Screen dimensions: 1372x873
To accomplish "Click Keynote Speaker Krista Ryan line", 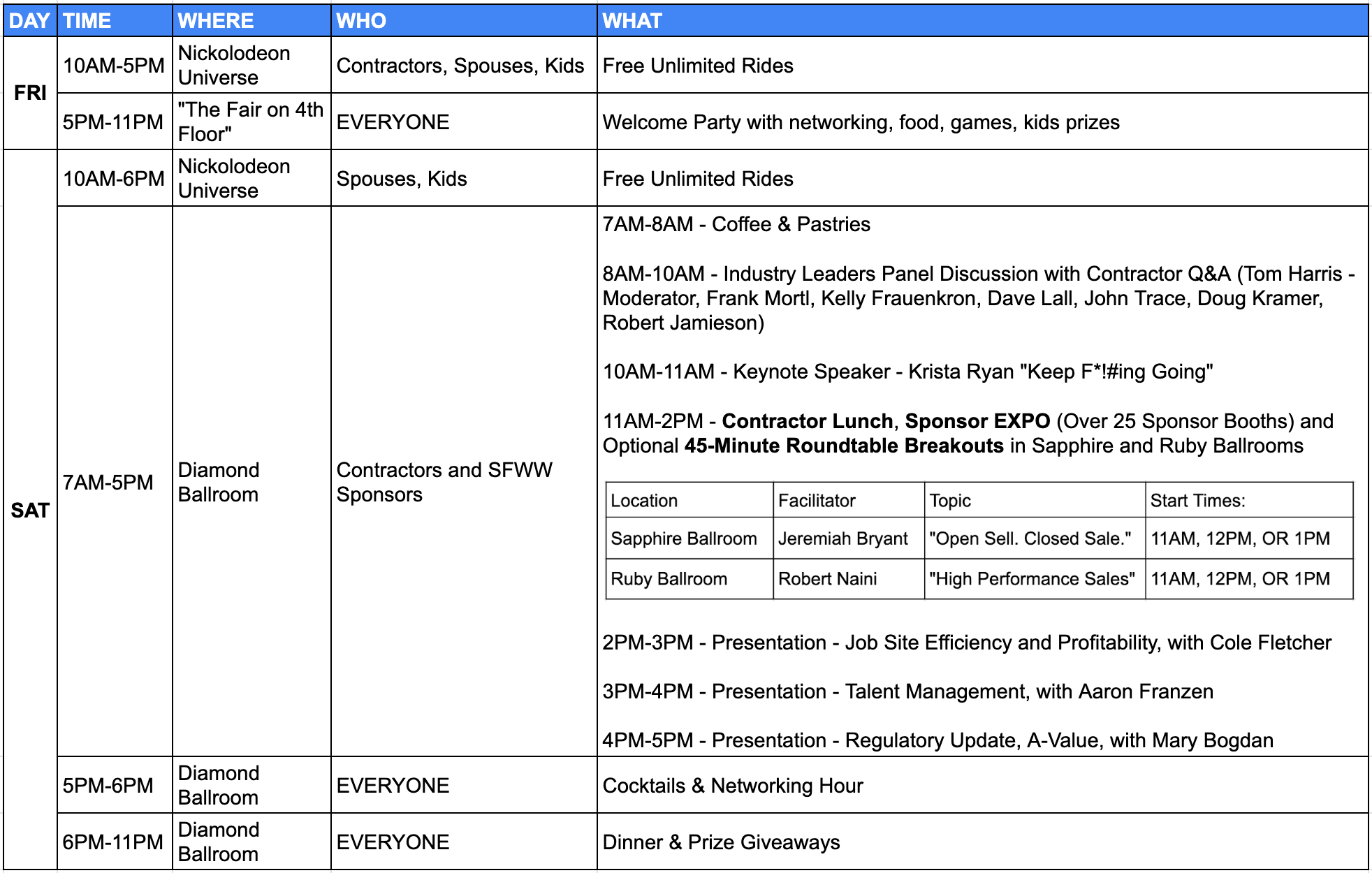I will [907, 372].
